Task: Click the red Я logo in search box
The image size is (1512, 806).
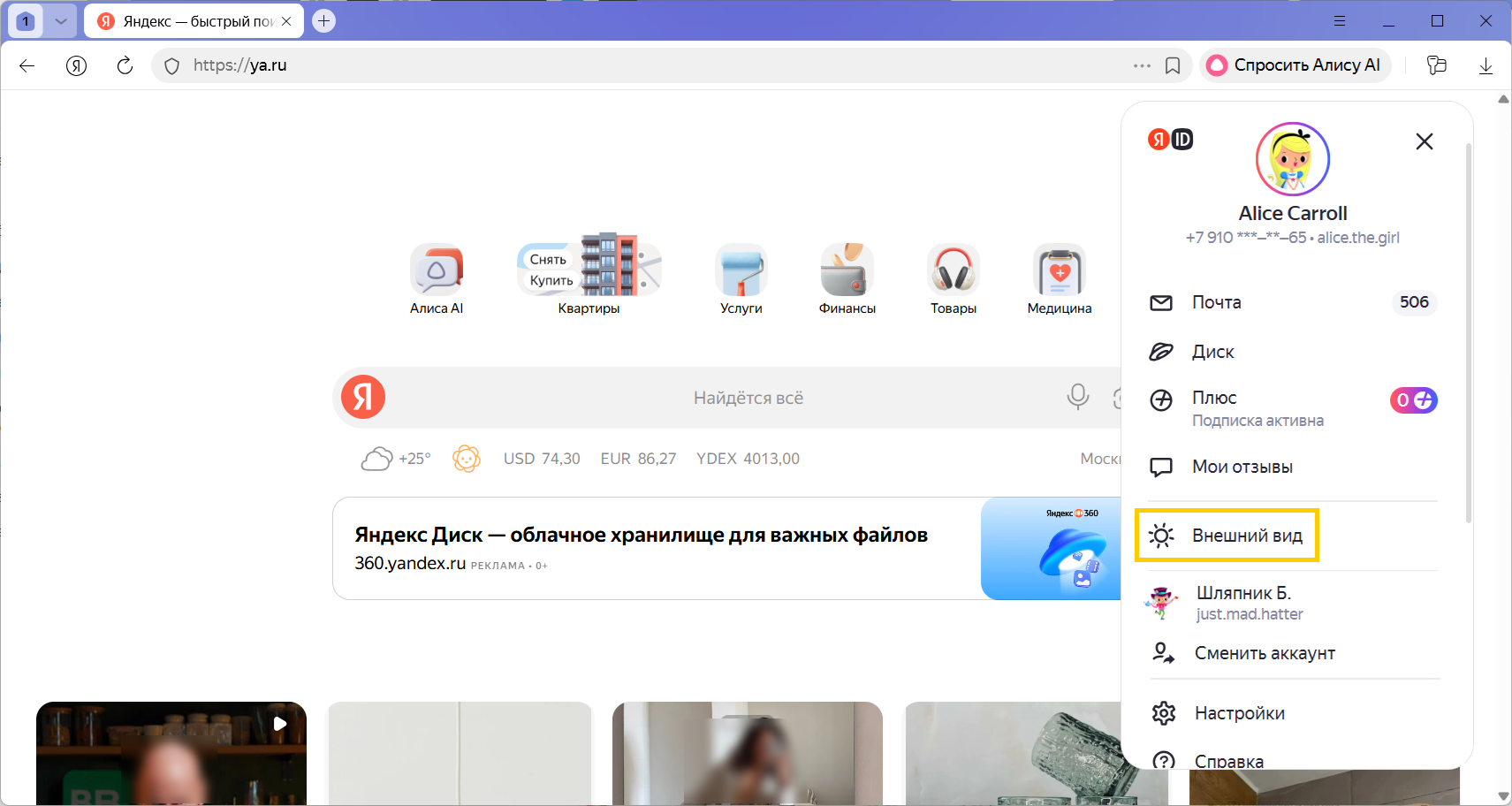Action: tap(363, 397)
